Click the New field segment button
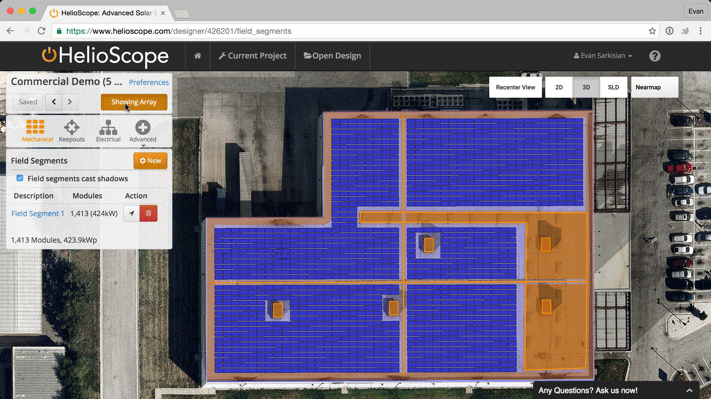 (150, 161)
